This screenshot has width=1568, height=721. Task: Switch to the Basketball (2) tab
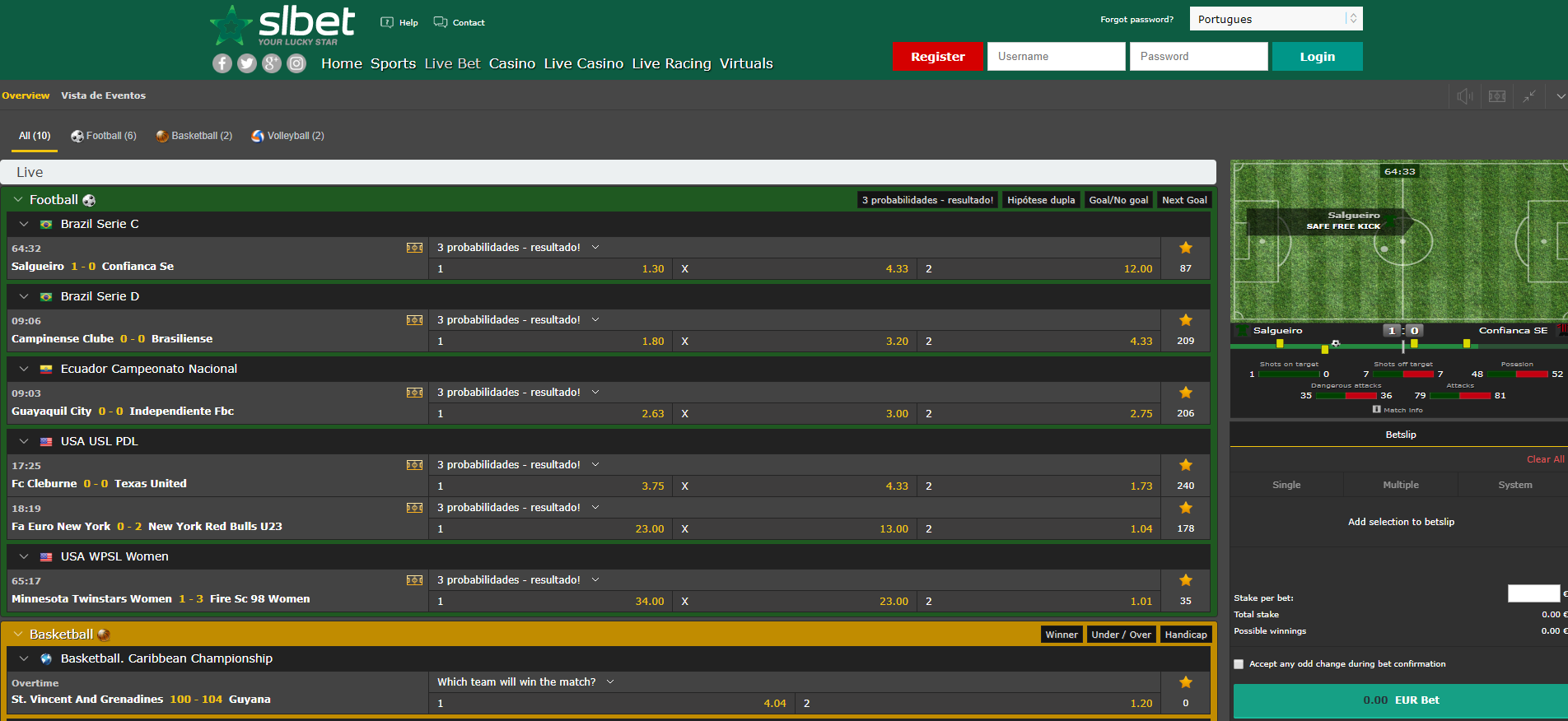(x=194, y=136)
